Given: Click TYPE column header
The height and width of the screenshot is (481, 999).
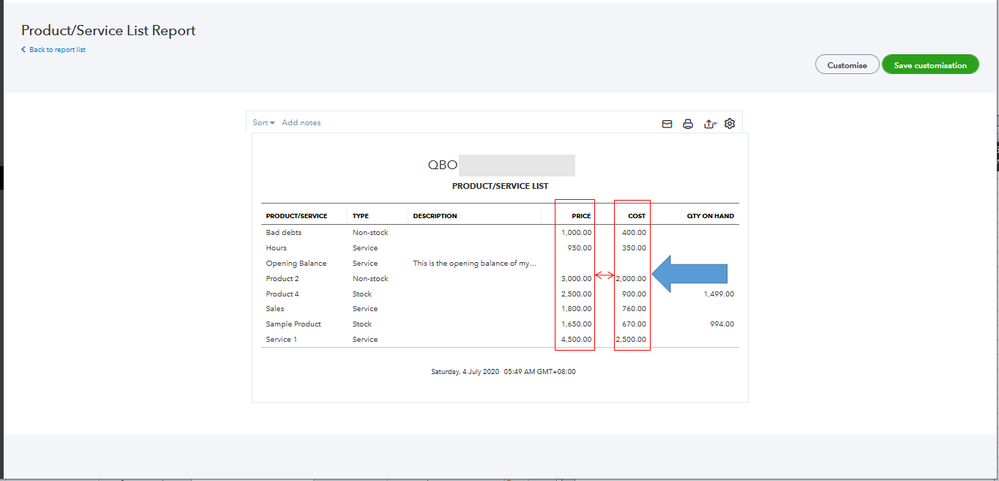Looking at the screenshot, I should tap(361, 216).
